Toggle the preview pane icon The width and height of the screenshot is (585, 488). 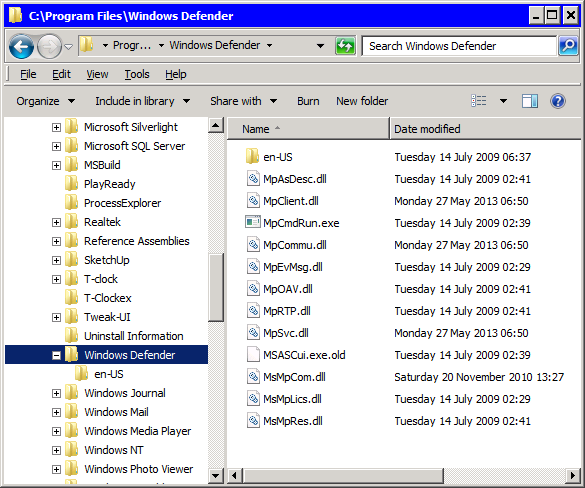pos(530,101)
